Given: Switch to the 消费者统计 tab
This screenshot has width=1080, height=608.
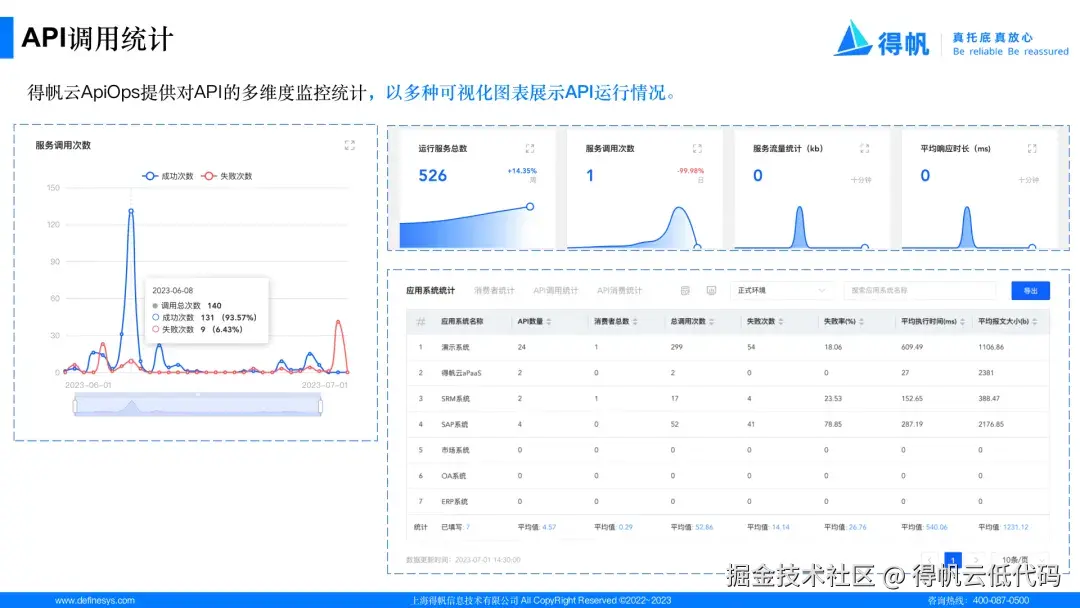Looking at the screenshot, I should (x=494, y=290).
